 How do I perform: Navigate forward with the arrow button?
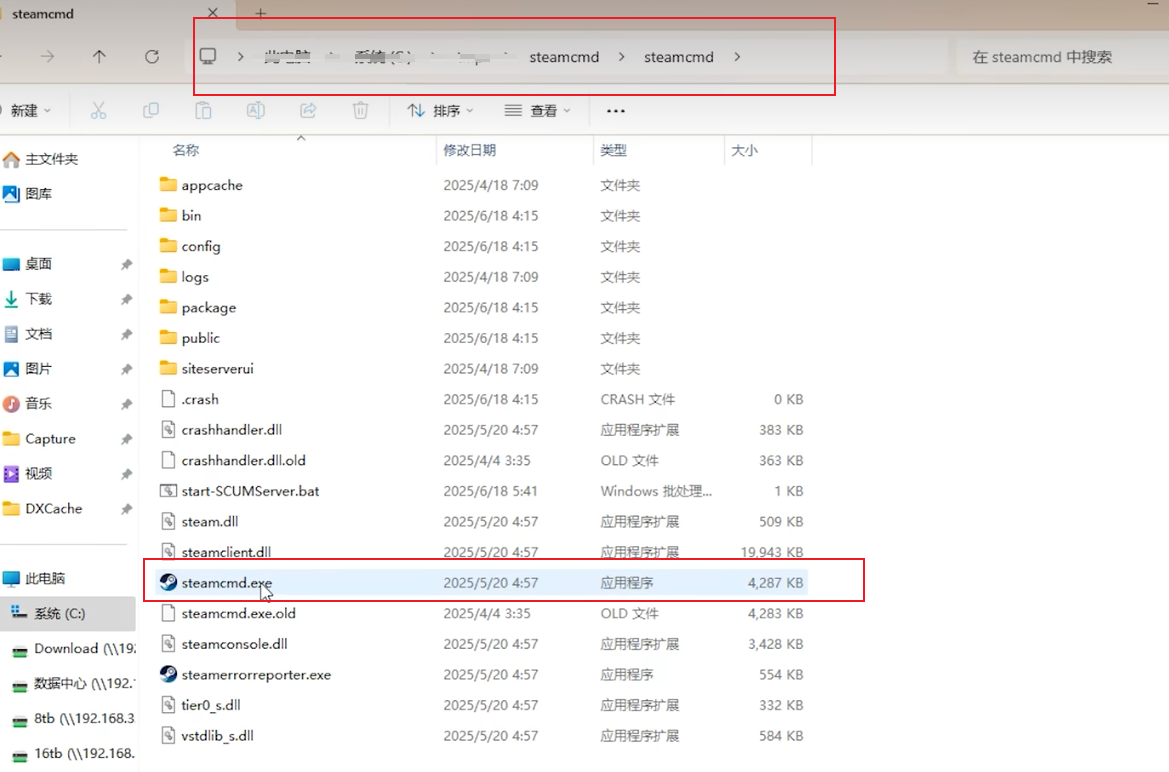point(48,57)
